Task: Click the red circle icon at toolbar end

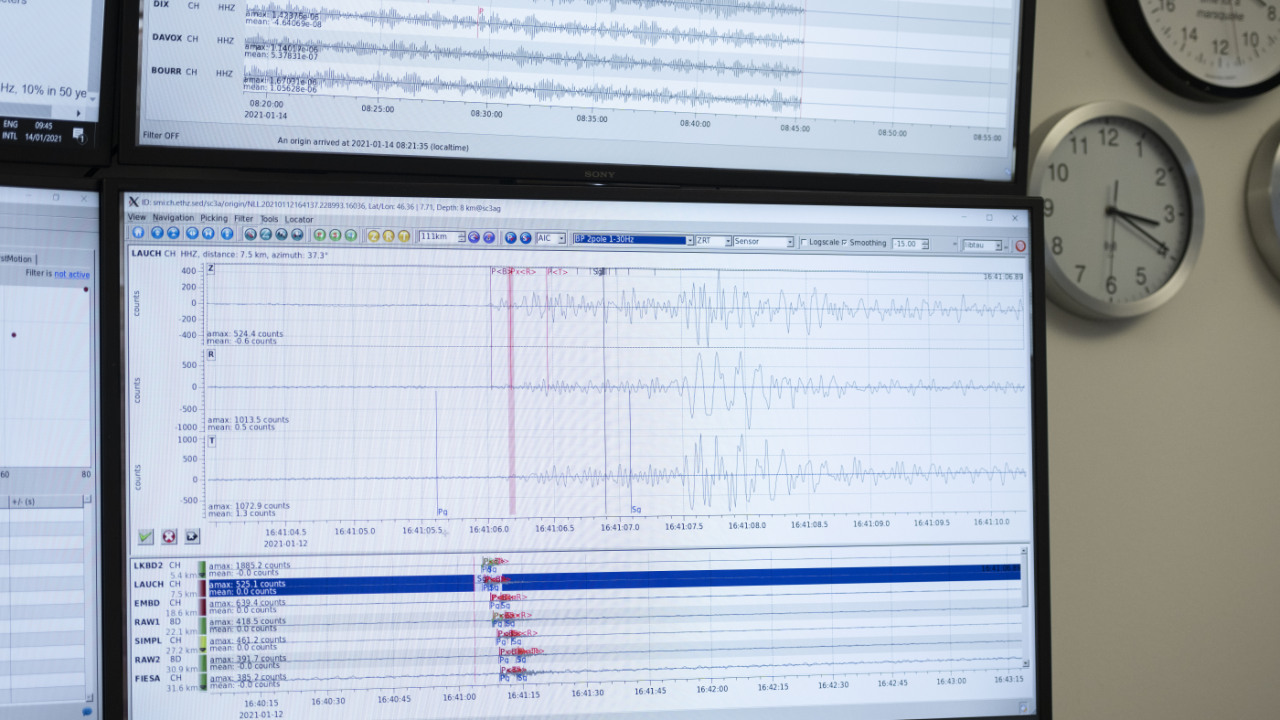Action: click(x=1020, y=245)
